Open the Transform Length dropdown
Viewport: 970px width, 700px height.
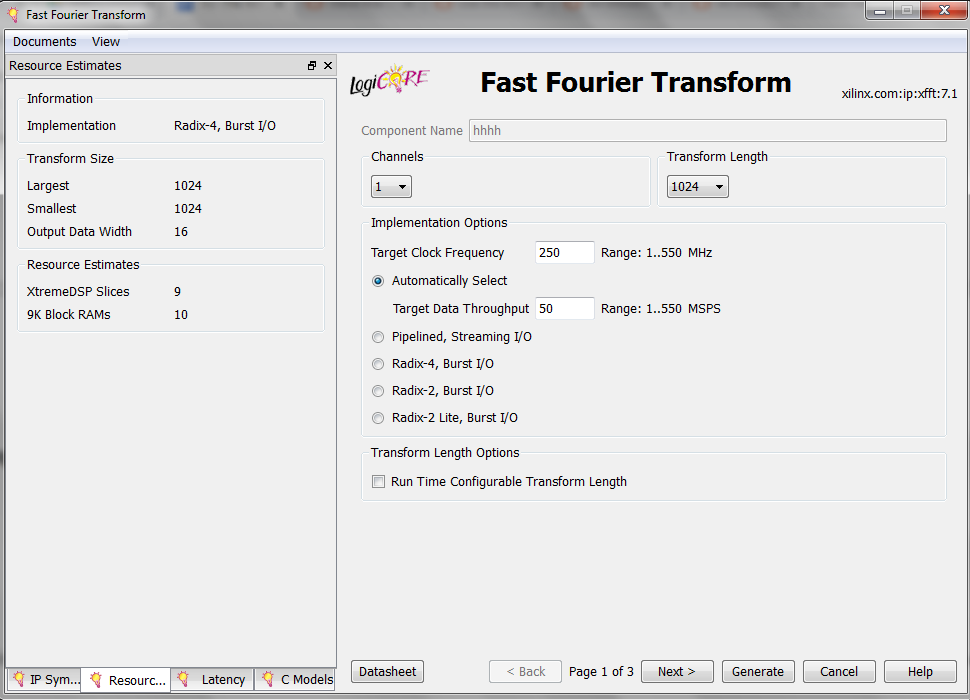(697, 187)
